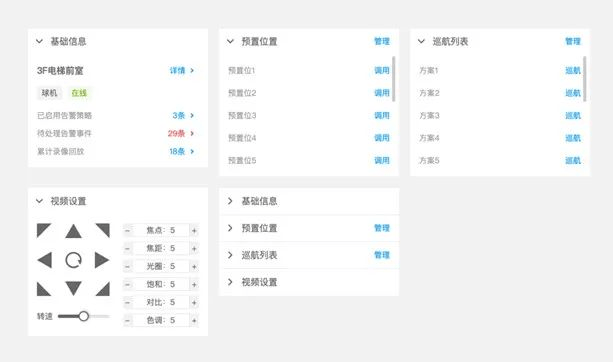
Task: Collapse the expanded 视频设置 panel
Action: [39, 201]
